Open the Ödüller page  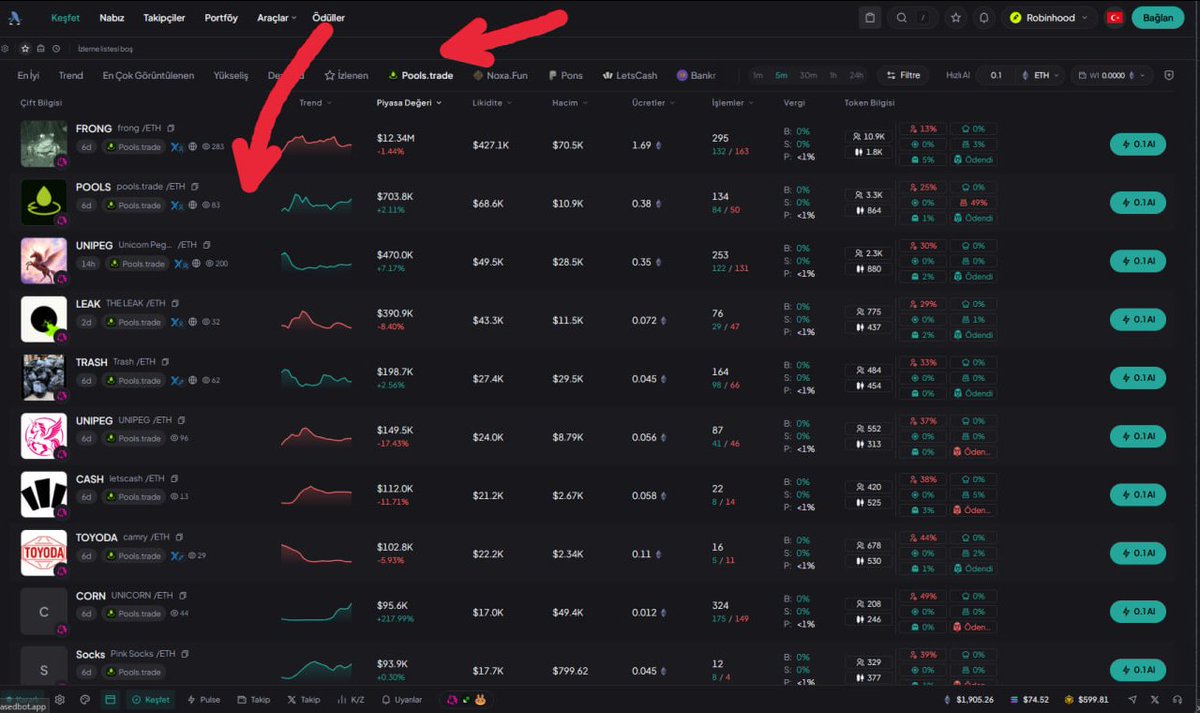tap(328, 18)
